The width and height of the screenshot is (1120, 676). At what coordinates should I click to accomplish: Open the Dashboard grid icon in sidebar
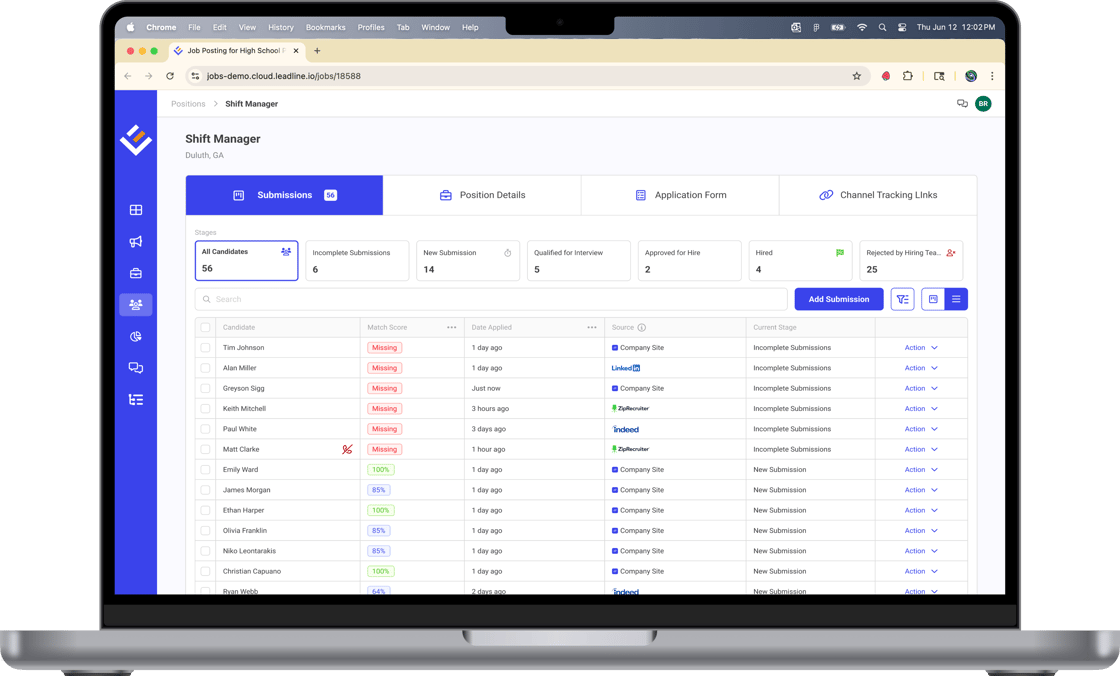[136, 210]
